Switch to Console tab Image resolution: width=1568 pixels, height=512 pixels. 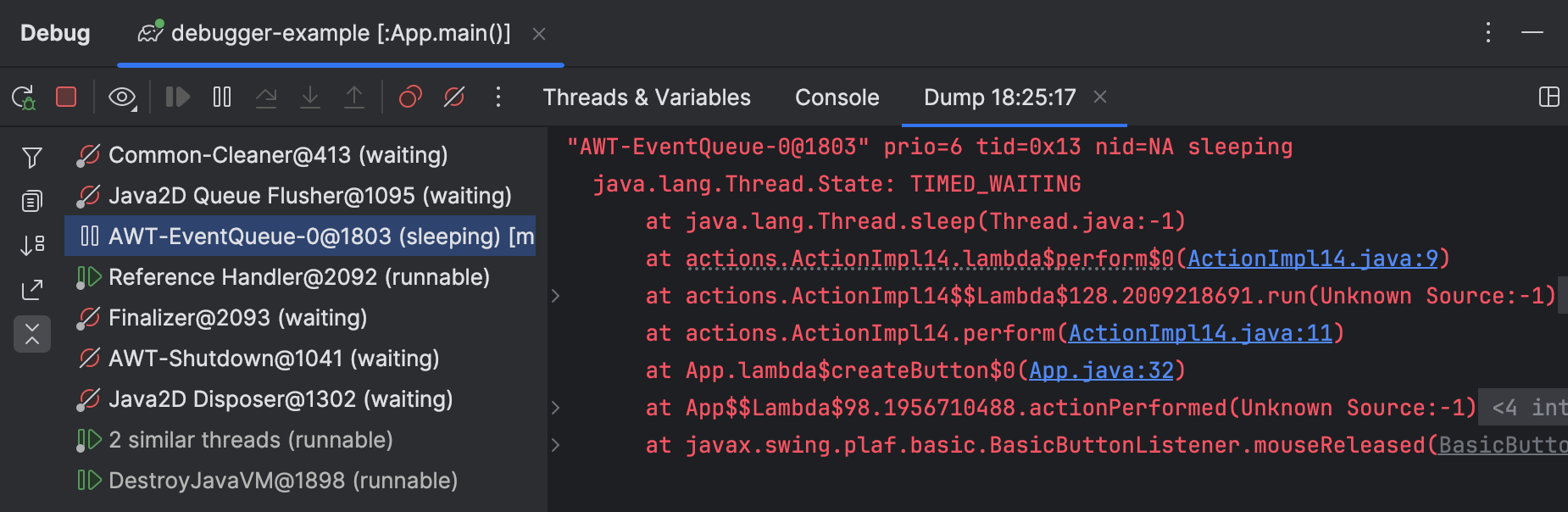(x=837, y=97)
